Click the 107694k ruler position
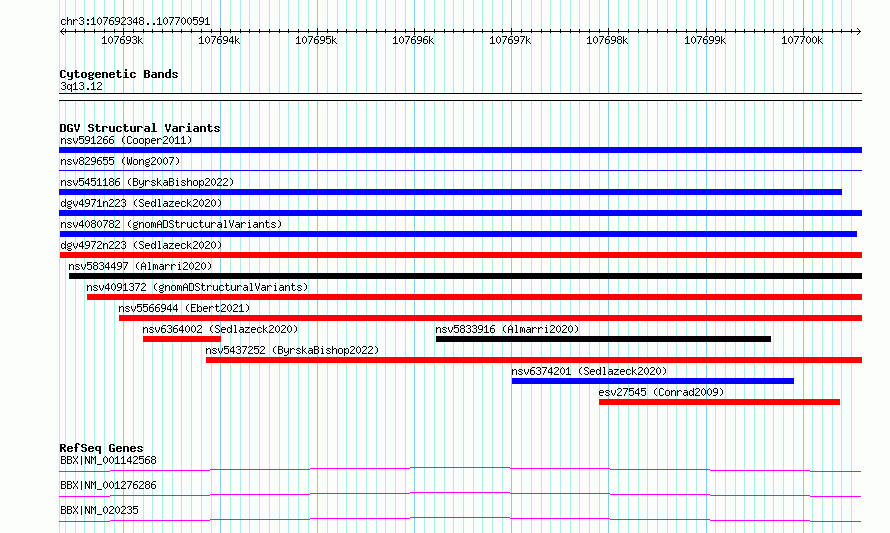The width and height of the screenshot is (890, 533). 219,40
